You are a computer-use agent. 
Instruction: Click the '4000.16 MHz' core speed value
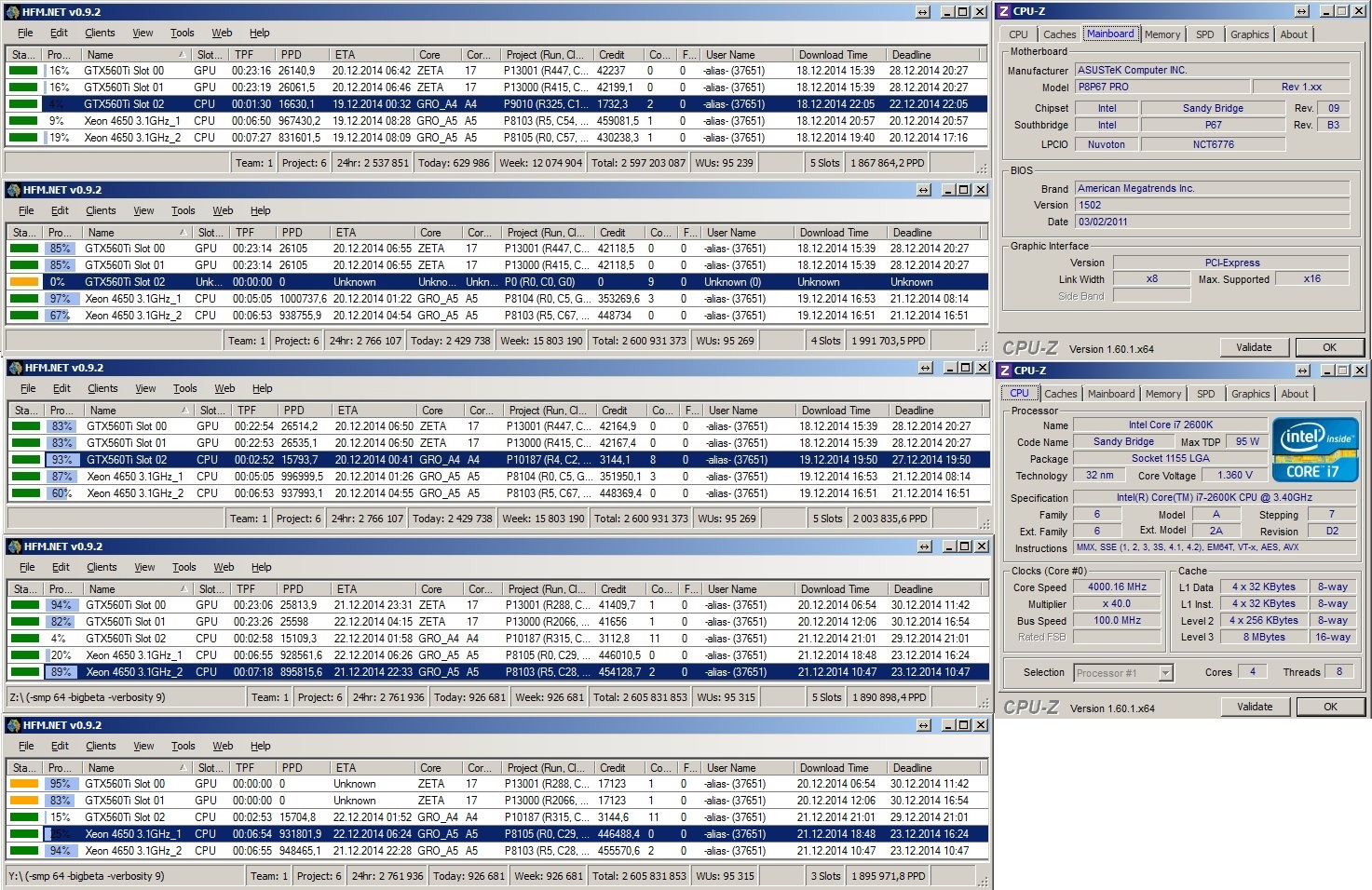click(1117, 587)
